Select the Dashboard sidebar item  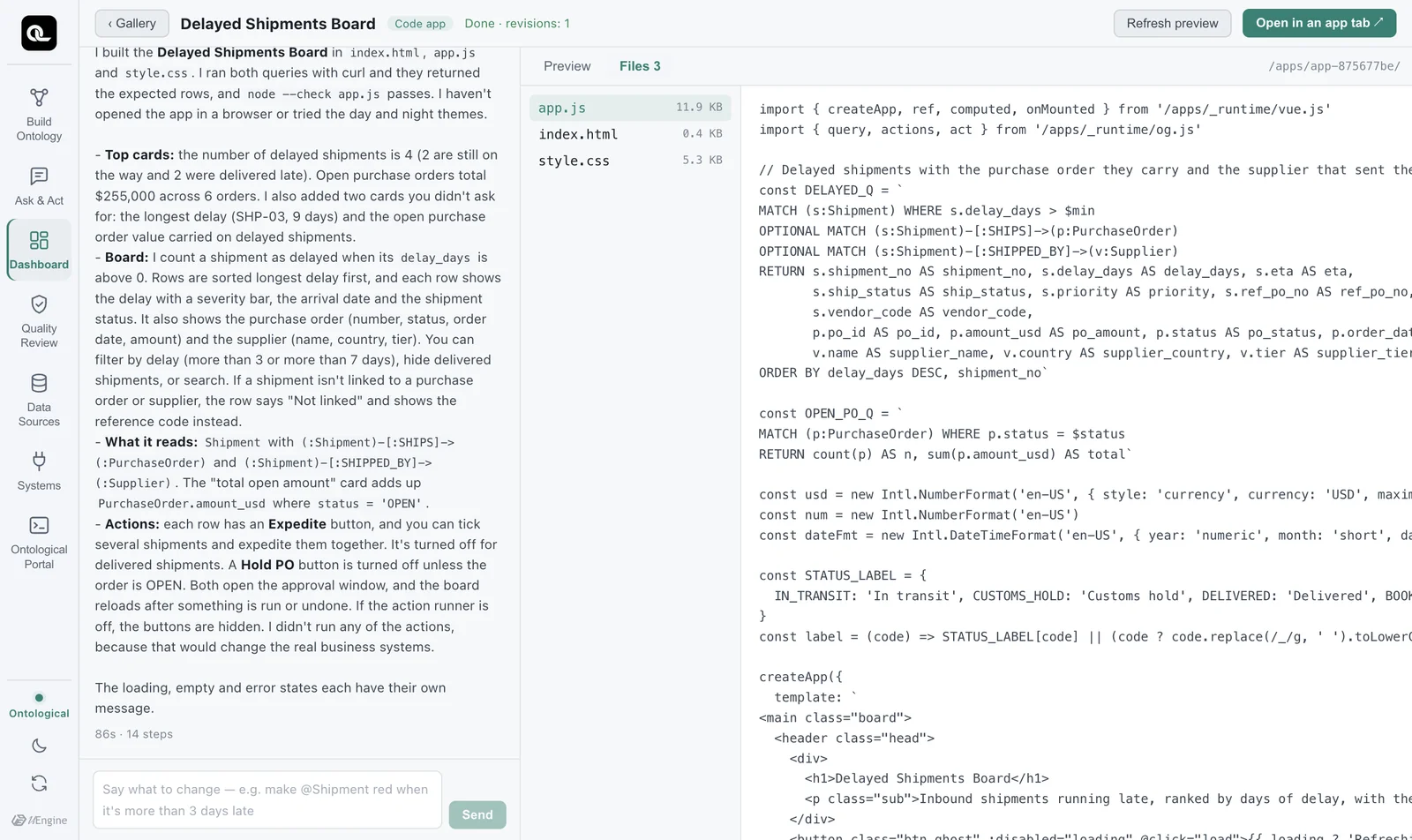(39, 250)
